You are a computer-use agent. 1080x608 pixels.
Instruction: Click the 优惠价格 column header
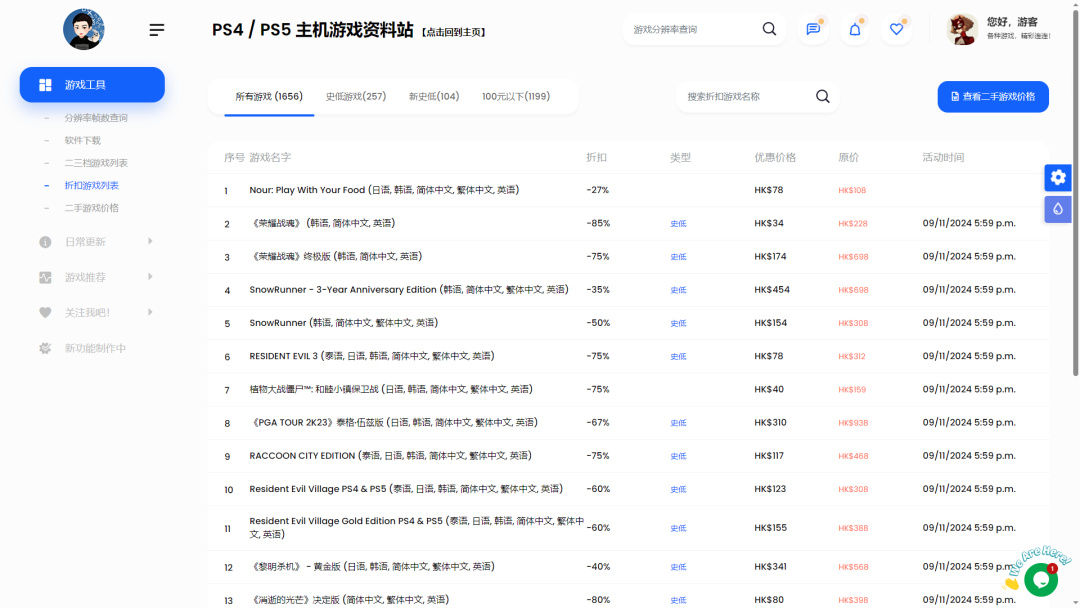(775, 158)
